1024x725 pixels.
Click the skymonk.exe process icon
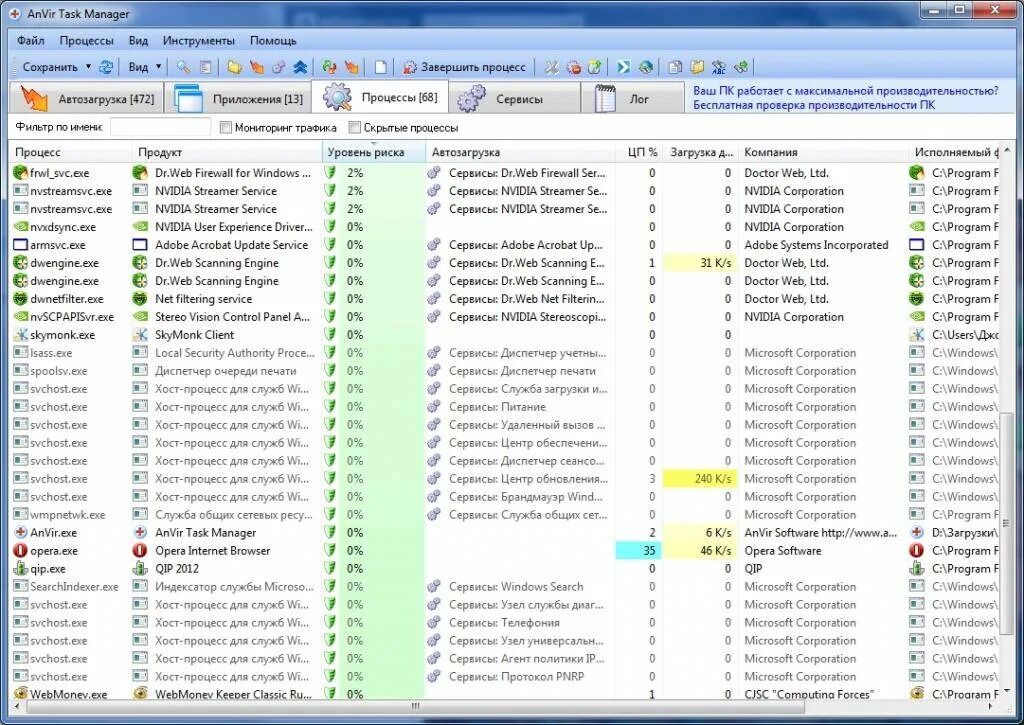(20, 334)
